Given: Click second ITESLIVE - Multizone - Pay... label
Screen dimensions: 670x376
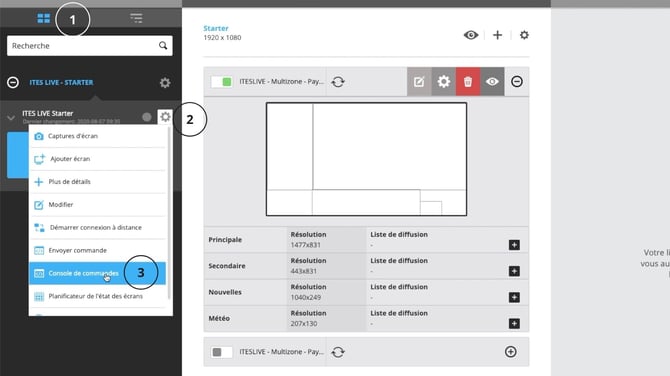Looking at the screenshot, I should (281, 352).
